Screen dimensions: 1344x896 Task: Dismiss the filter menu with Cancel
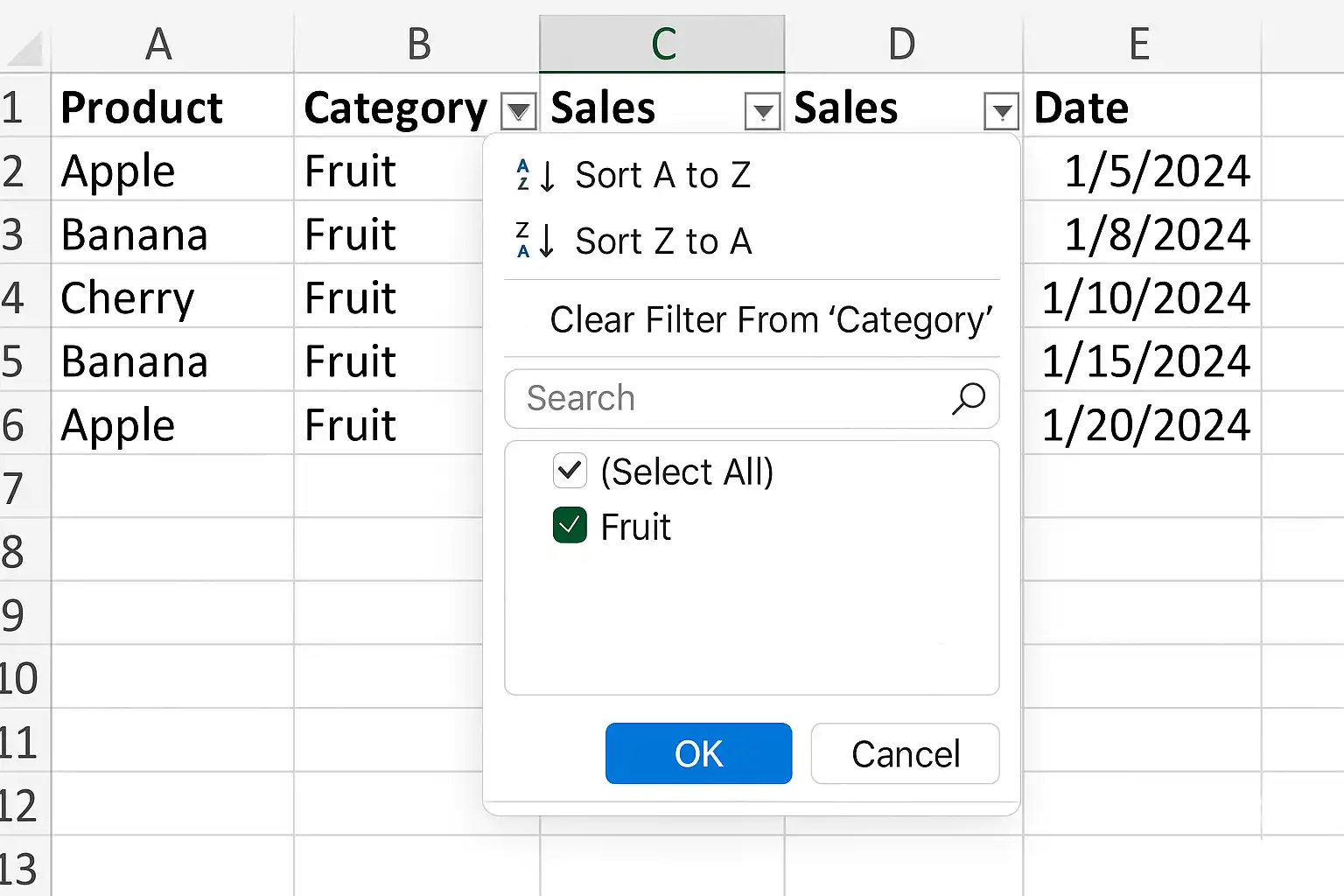click(905, 753)
